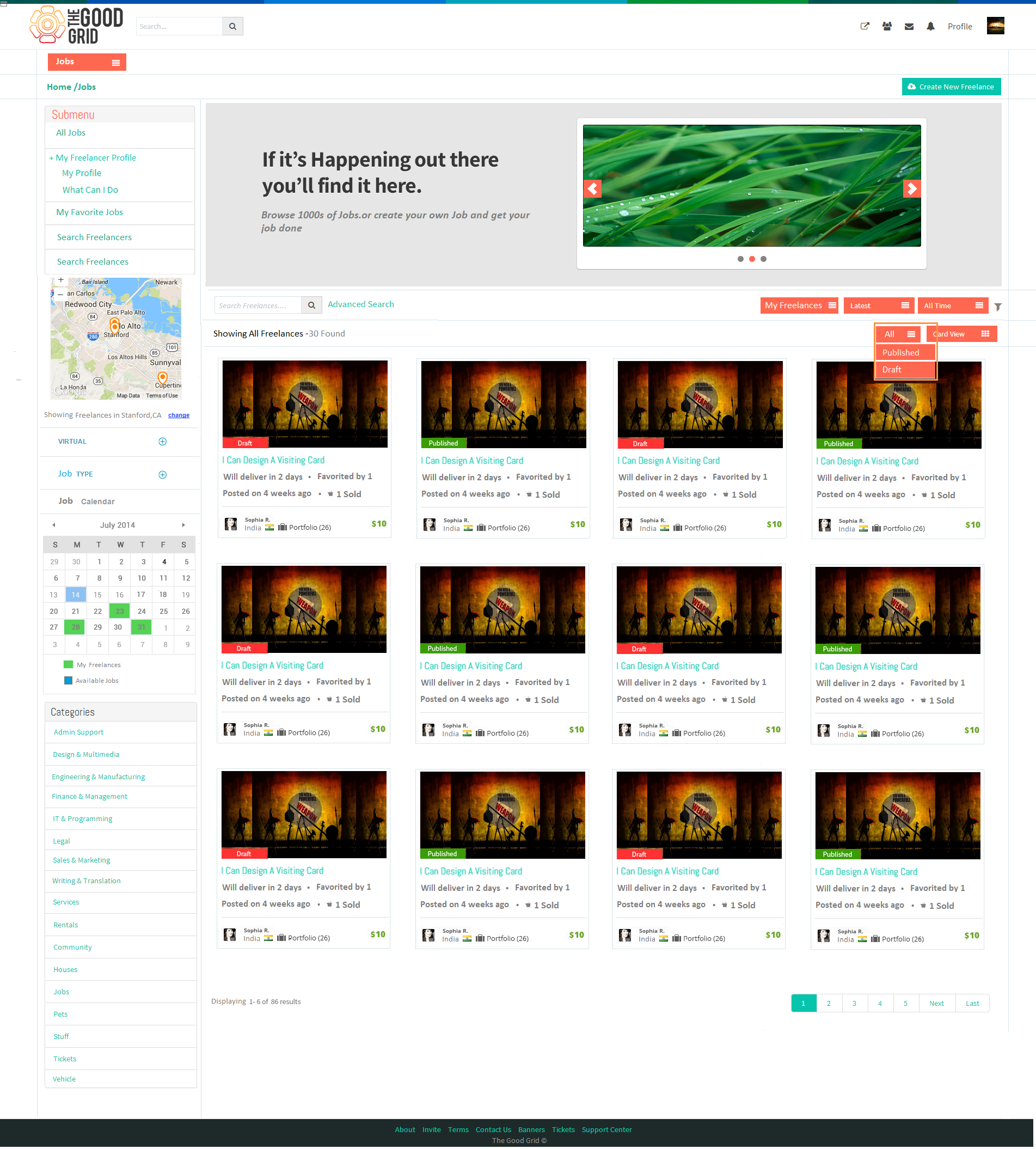Select the second carousel dot
This screenshot has width=1036, height=1149.
752,259
